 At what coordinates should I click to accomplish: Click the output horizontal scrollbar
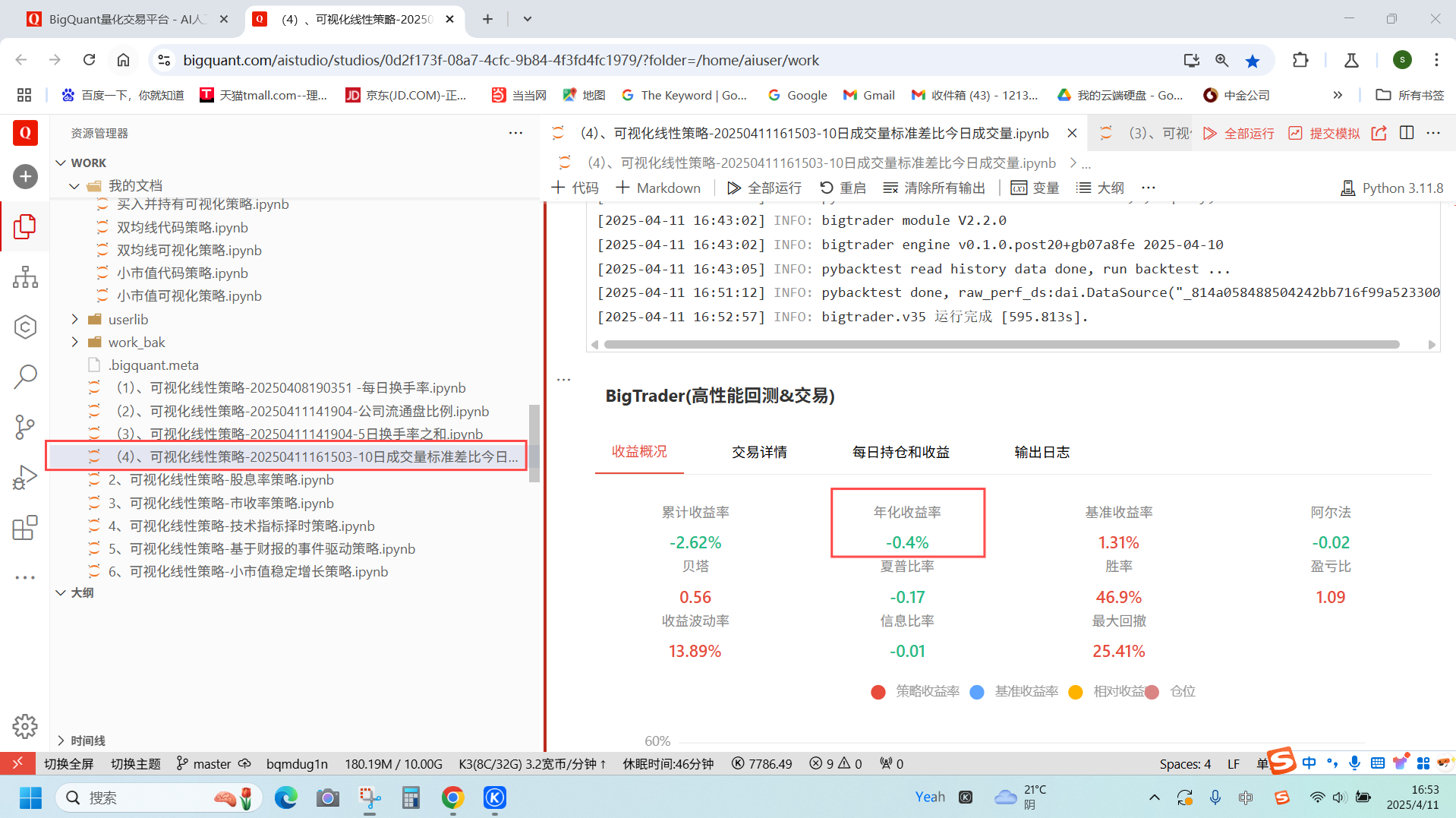[x=1001, y=345]
